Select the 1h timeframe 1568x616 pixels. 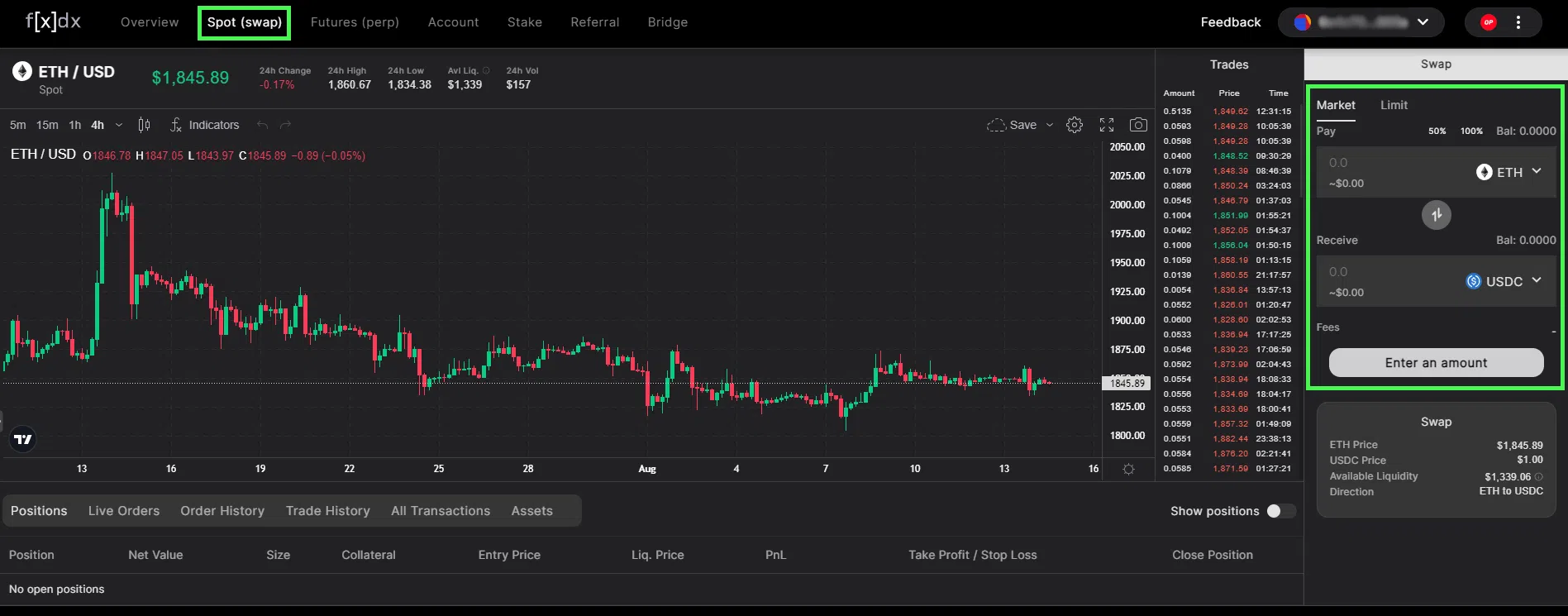click(x=75, y=125)
